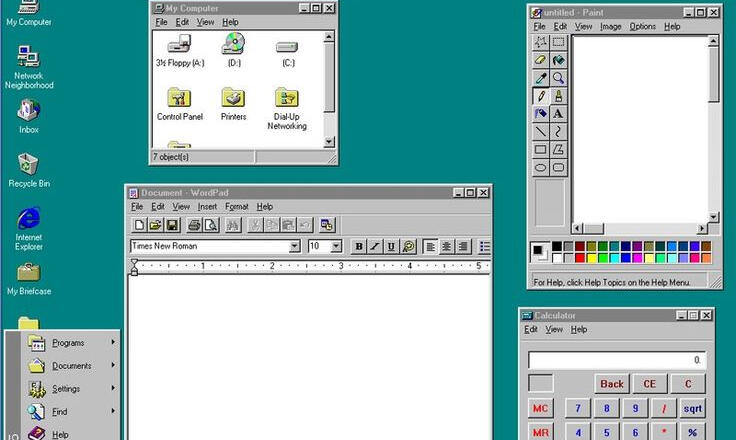Viewport: 736px width, 440px height.
Task: Expand the Programs submenu in Start menu
Action: pyautogui.click(x=70, y=343)
